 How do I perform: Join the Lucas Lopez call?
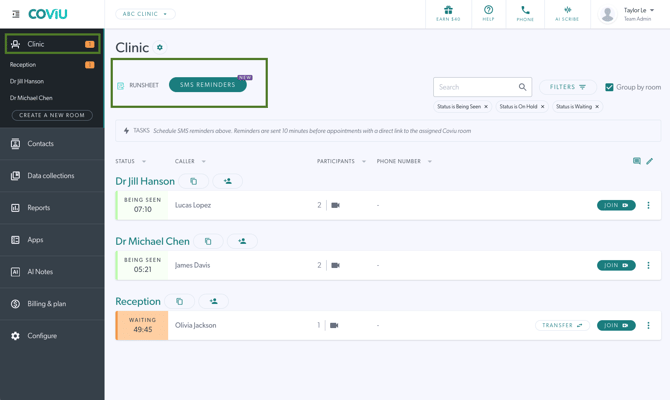pyautogui.click(x=616, y=205)
